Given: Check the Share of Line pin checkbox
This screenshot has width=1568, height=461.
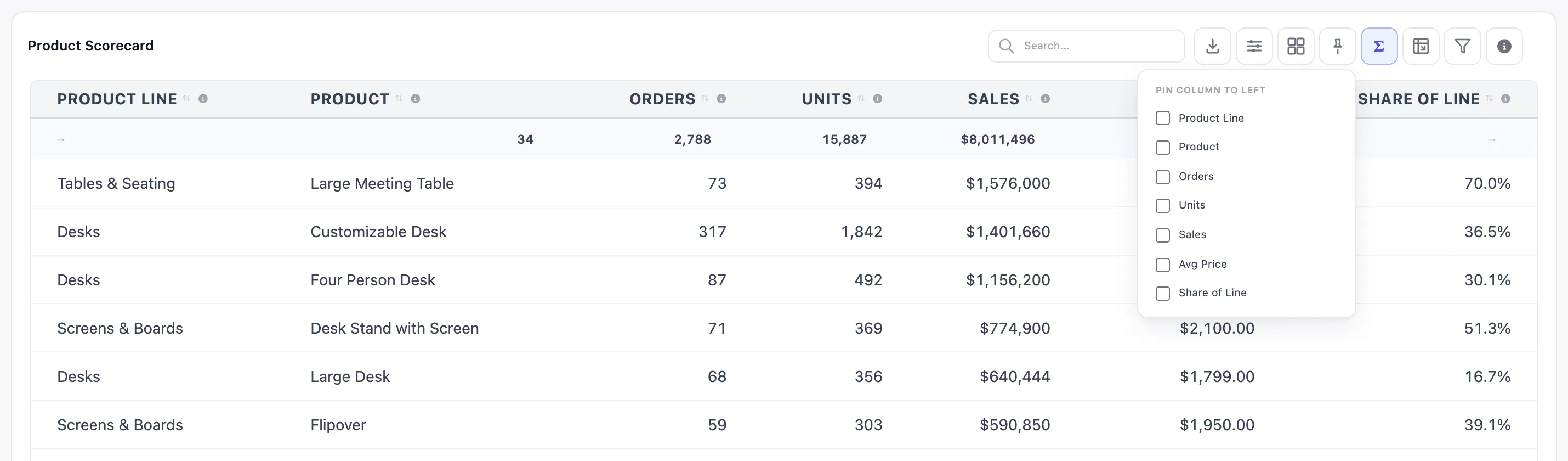Looking at the screenshot, I should click(x=1163, y=294).
